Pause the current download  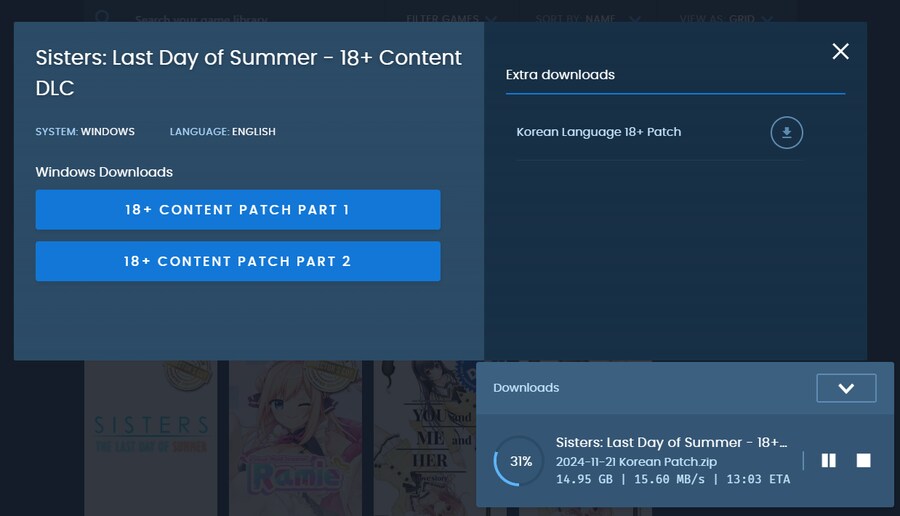coord(828,460)
